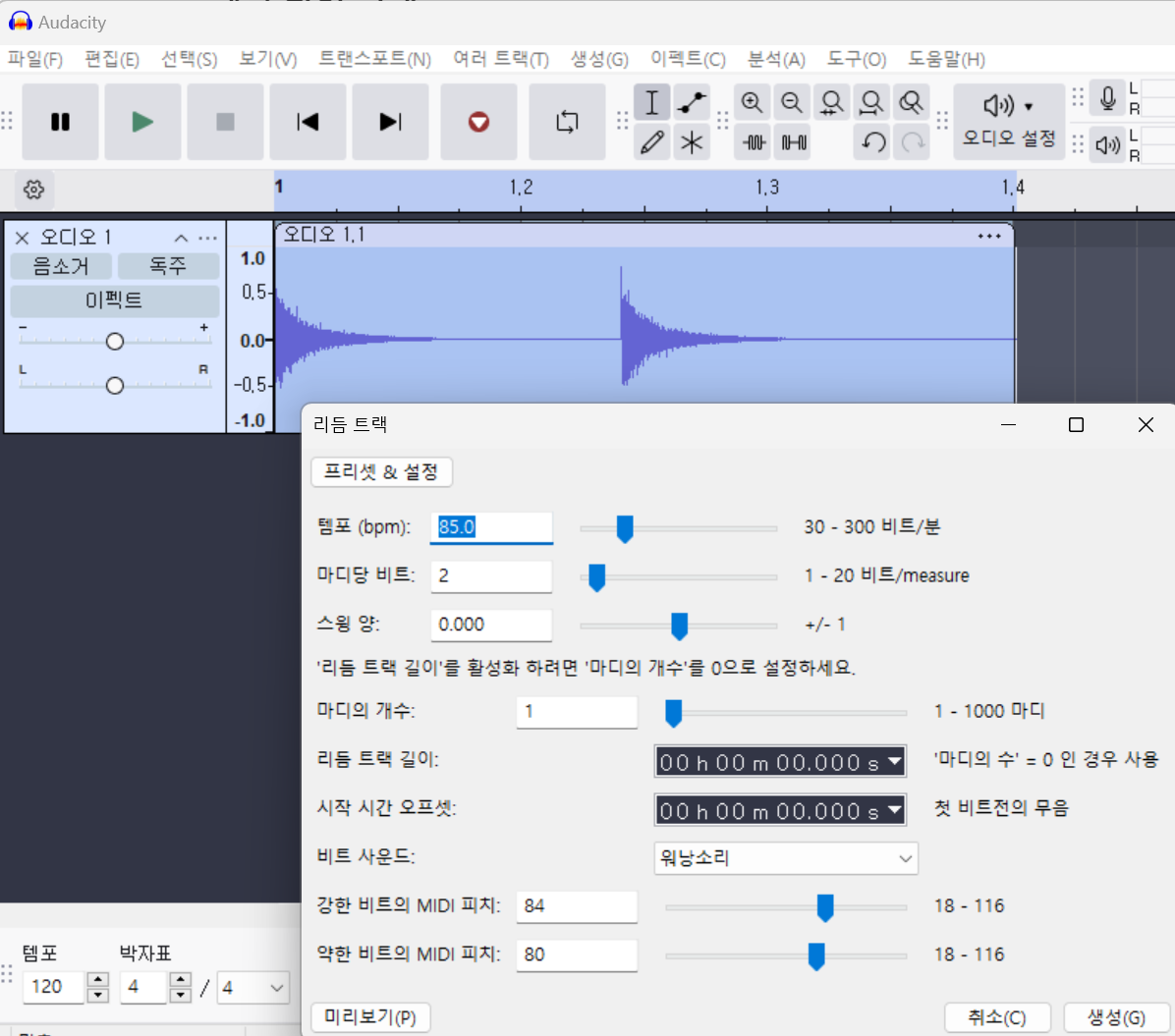Click the 강한 비트의 MIDI 피치 field

click(577, 906)
